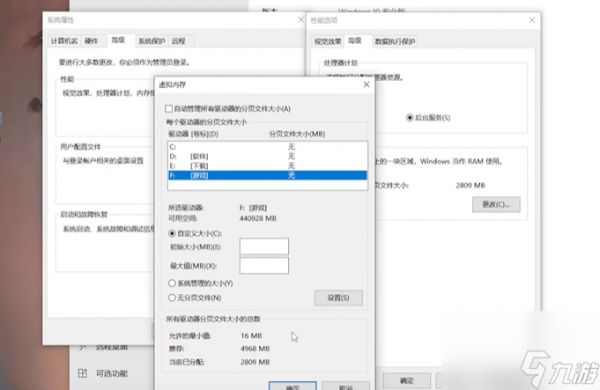The image size is (600, 390).
Task: Switch to the 硬件 tab
Action: click(x=91, y=41)
